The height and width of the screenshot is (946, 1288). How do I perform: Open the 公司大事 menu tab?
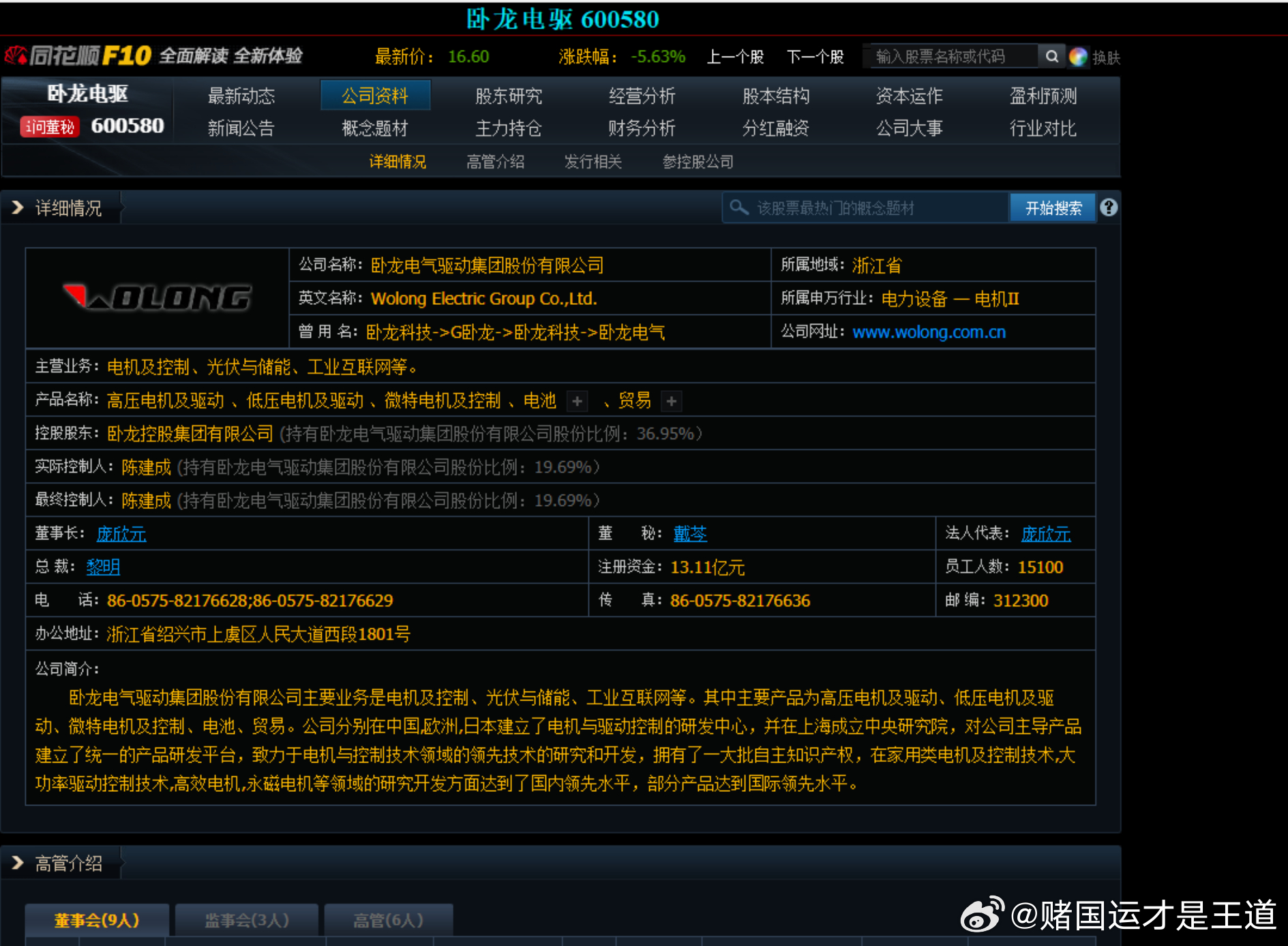tap(910, 128)
